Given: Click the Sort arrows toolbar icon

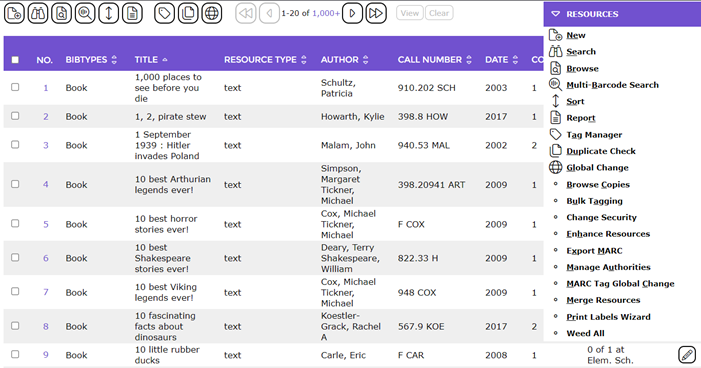Looking at the screenshot, I should pos(109,13).
